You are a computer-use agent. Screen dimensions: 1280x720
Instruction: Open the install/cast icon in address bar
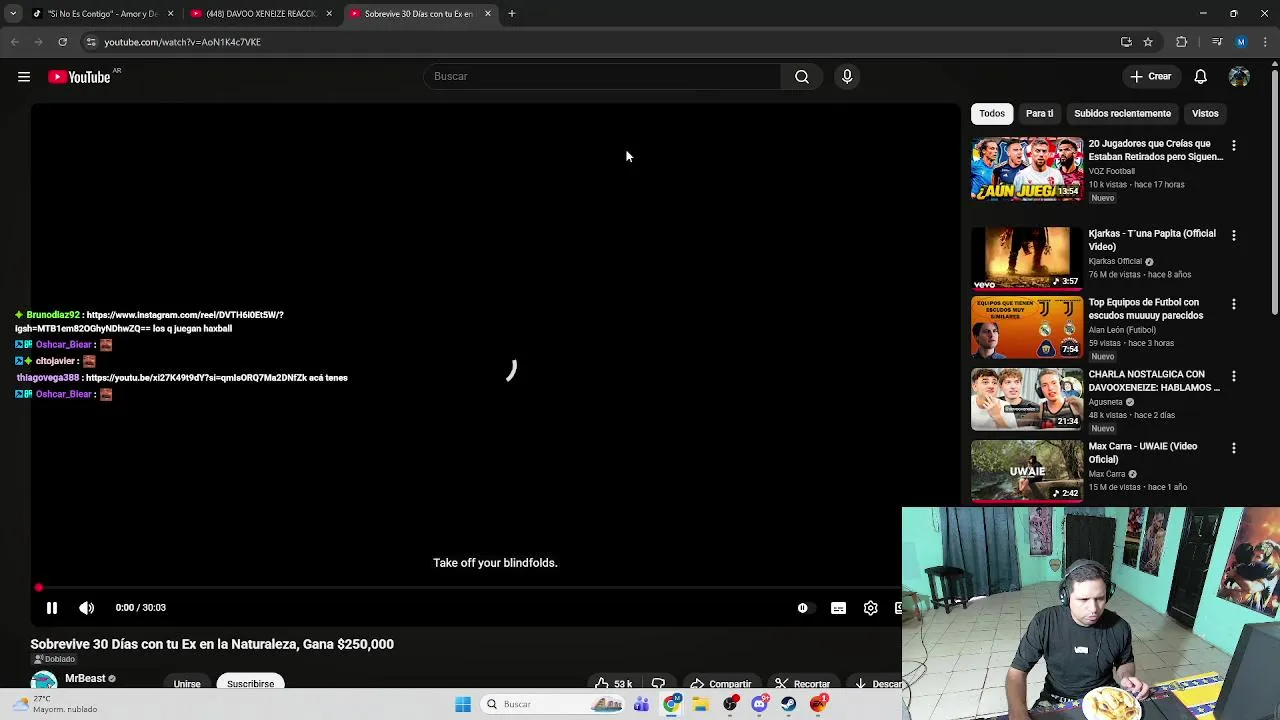click(1126, 42)
